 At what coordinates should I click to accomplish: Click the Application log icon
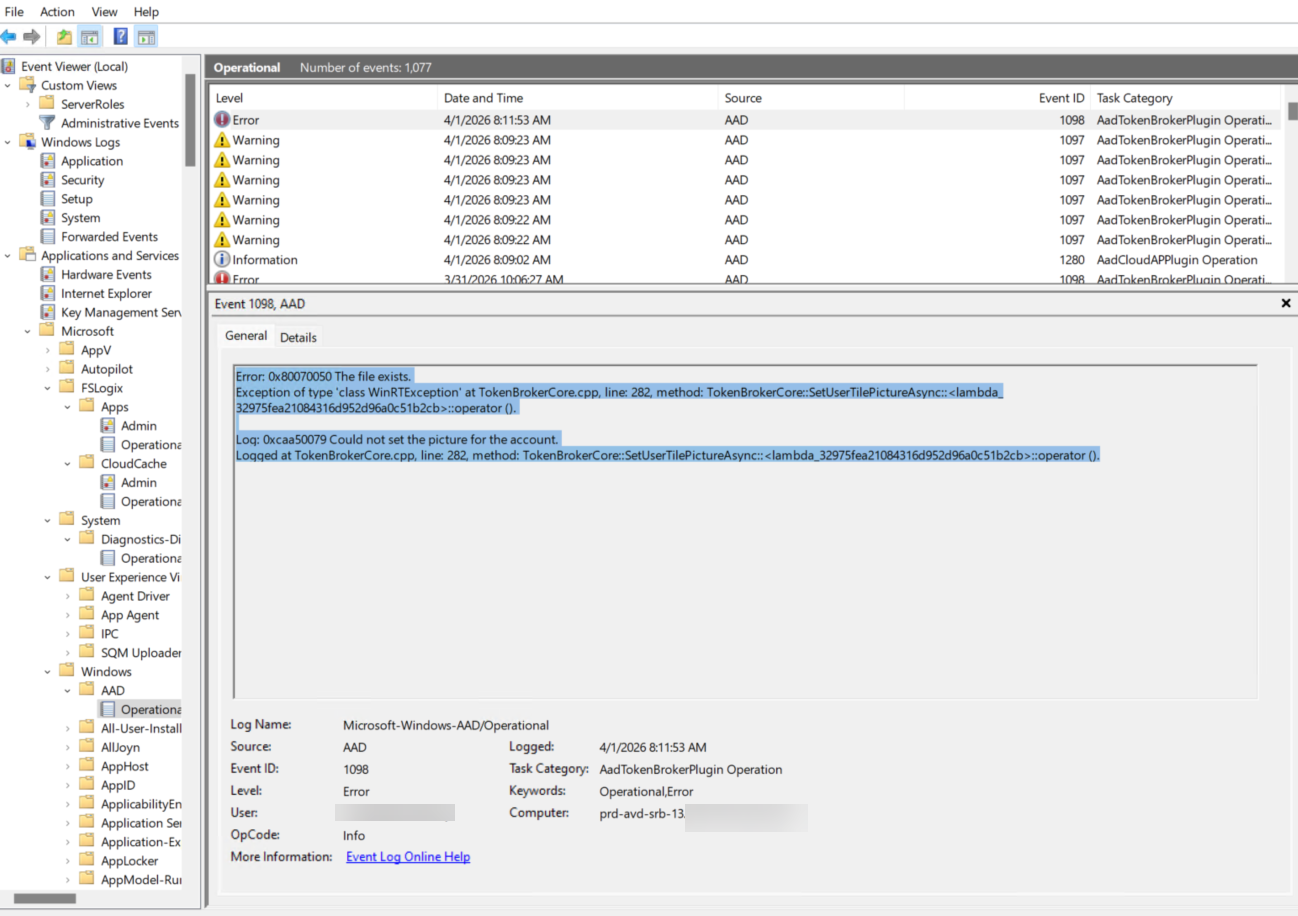47,161
